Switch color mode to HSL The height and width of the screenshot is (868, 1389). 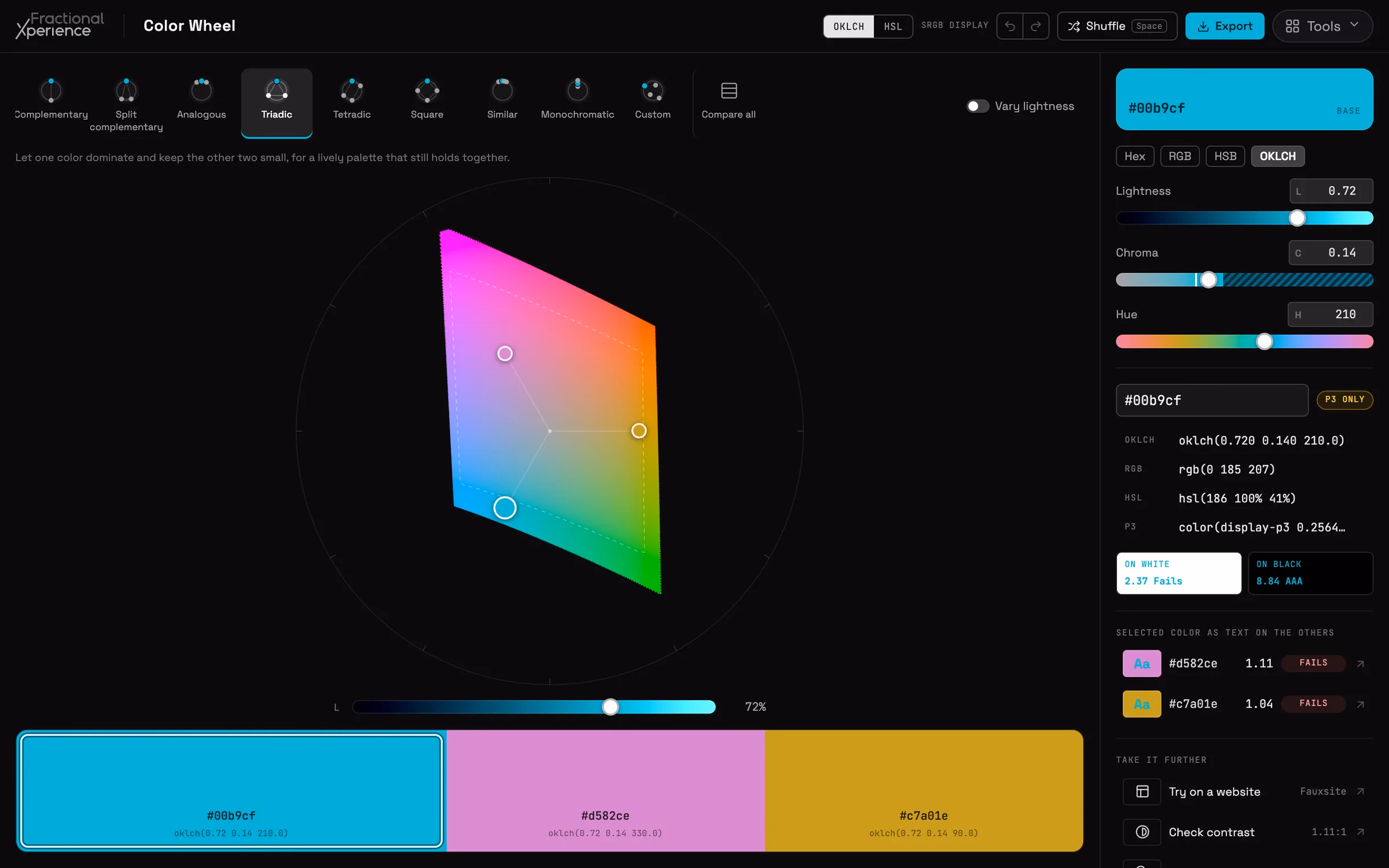click(893, 27)
